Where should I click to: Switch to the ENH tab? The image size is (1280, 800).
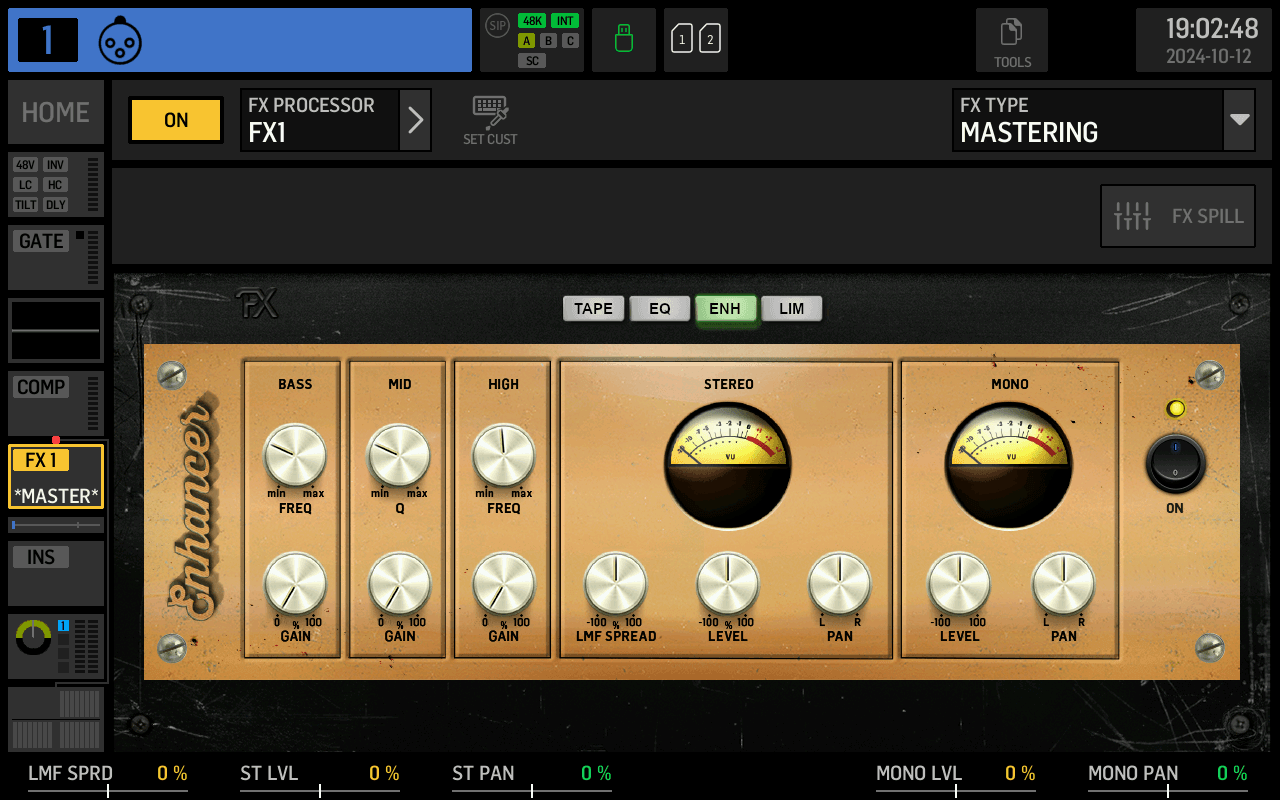(x=725, y=308)
